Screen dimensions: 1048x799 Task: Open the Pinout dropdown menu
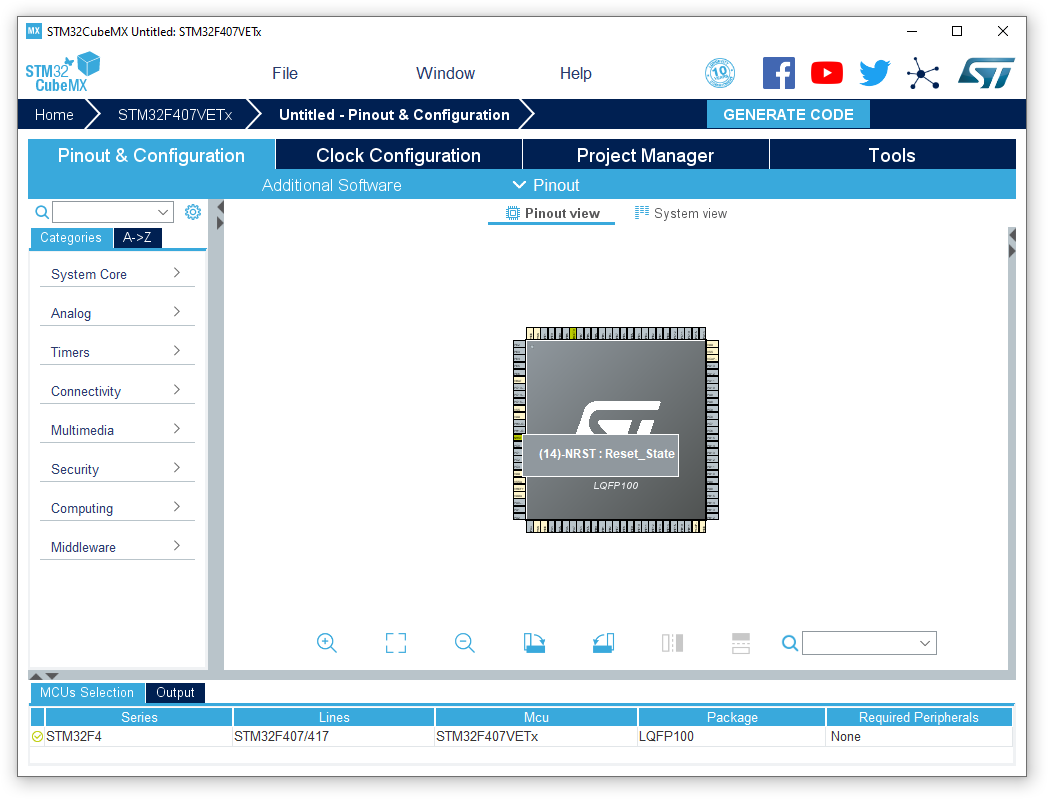coord(546,185)
